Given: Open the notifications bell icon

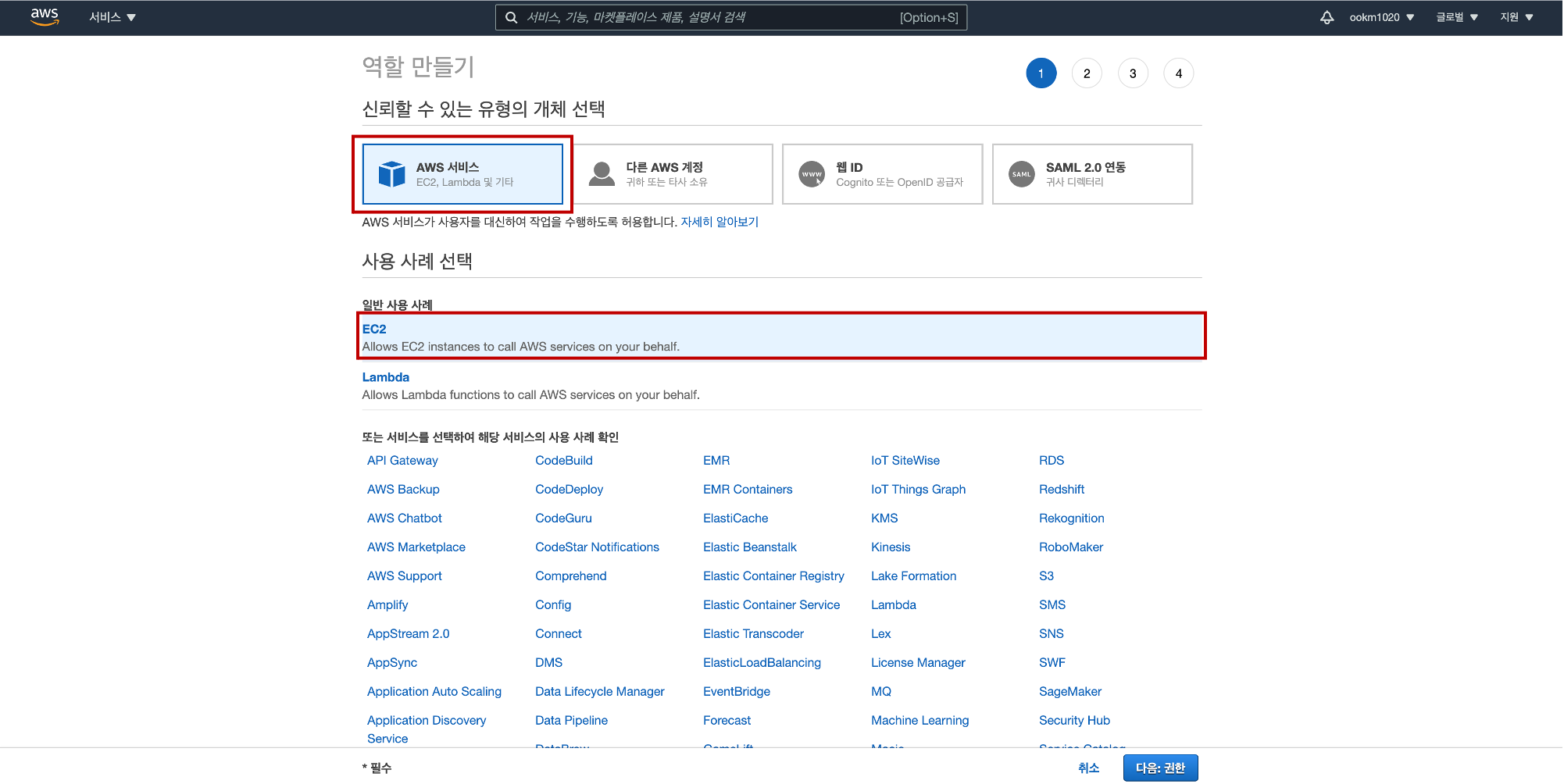Looking at the screenshot, I should click(x=1327, y=17).
